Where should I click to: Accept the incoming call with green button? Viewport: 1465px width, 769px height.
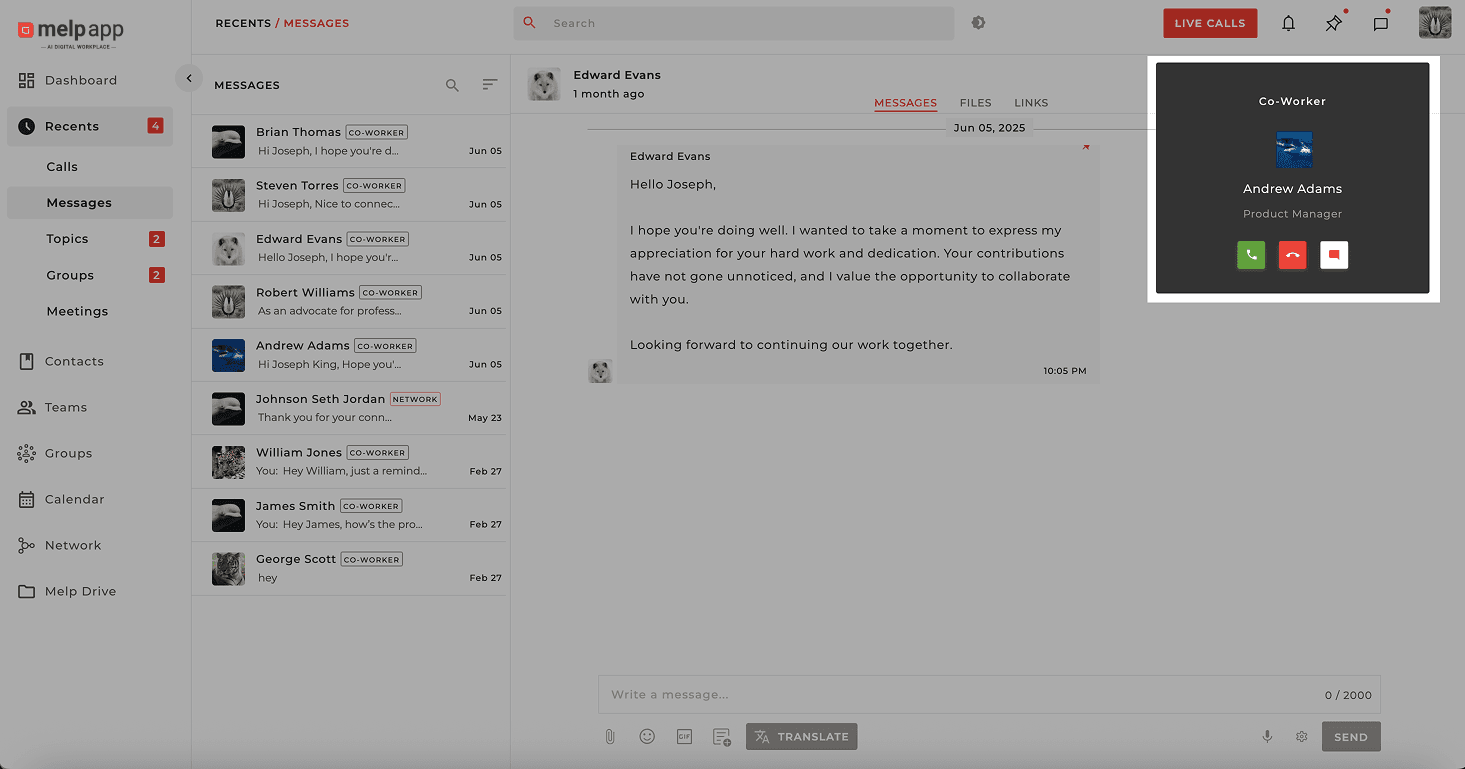(x=1251, y=255)
